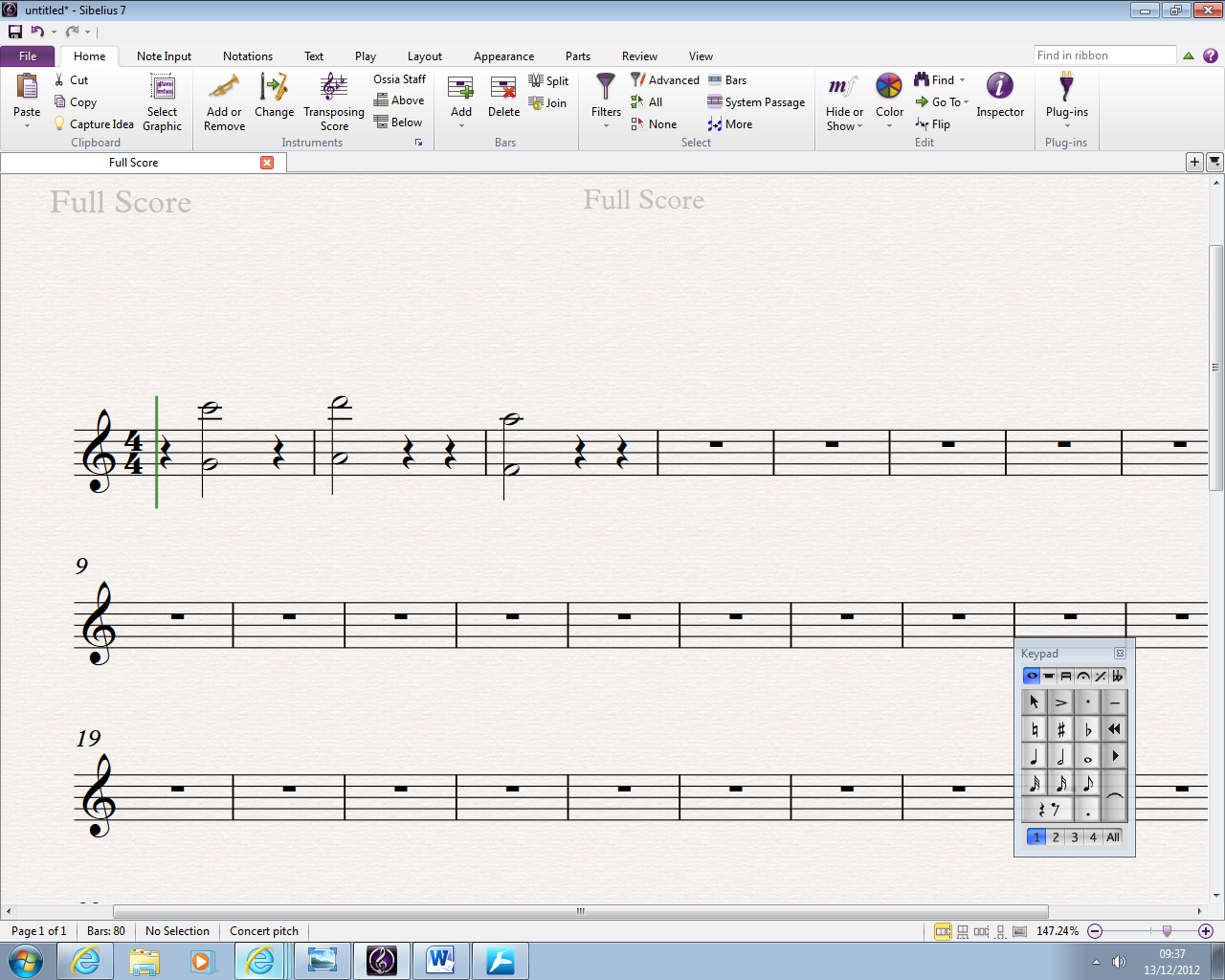Switch keypad to voice 3
1225x980 pixels.
1075,837
